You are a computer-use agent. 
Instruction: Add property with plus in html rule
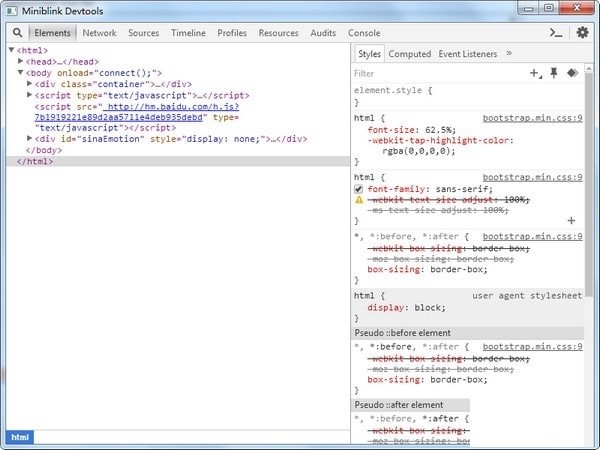tap(571, 220)
